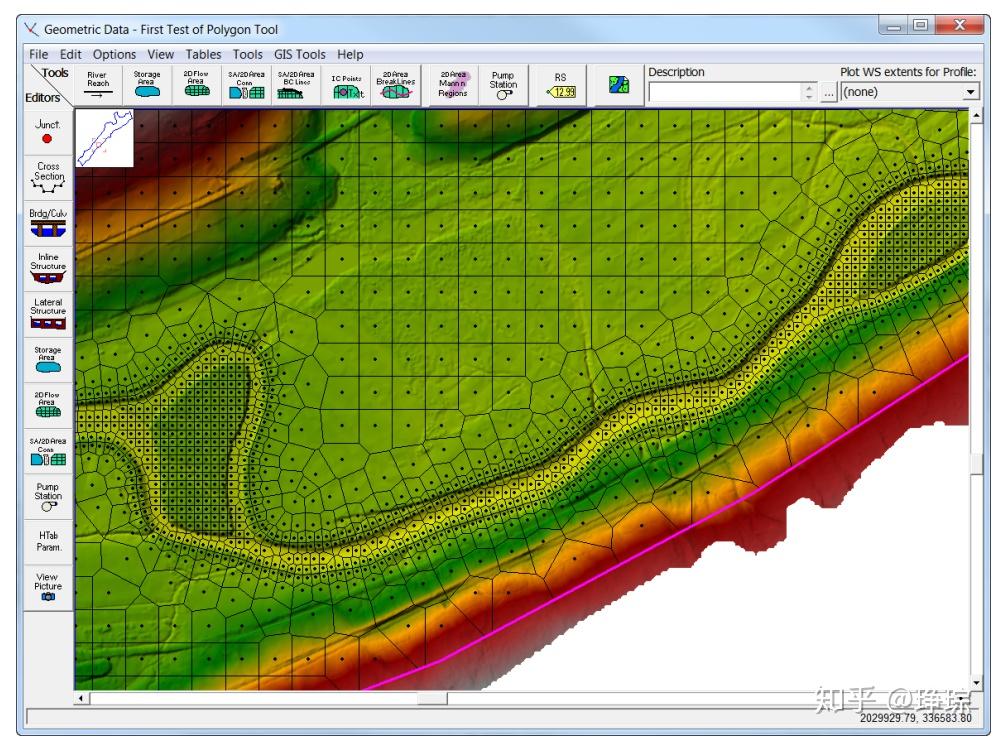Open the View Picture editor
This screenshot has height=741, width=998.
pyautogui.click(x=48, y=586)
